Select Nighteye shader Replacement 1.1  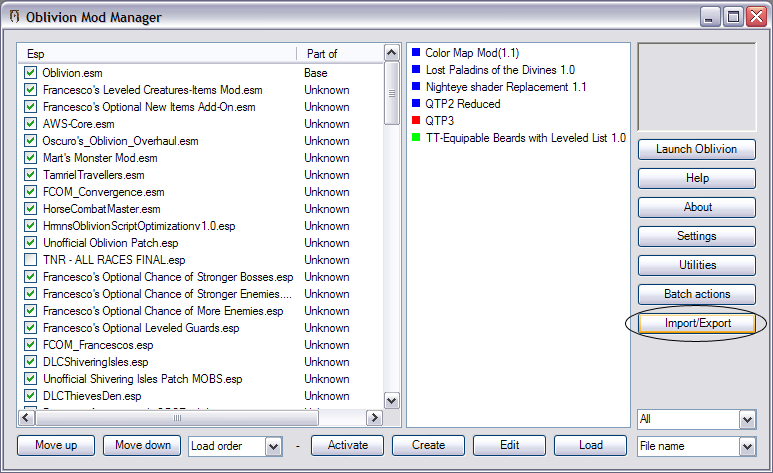(506, 87)
